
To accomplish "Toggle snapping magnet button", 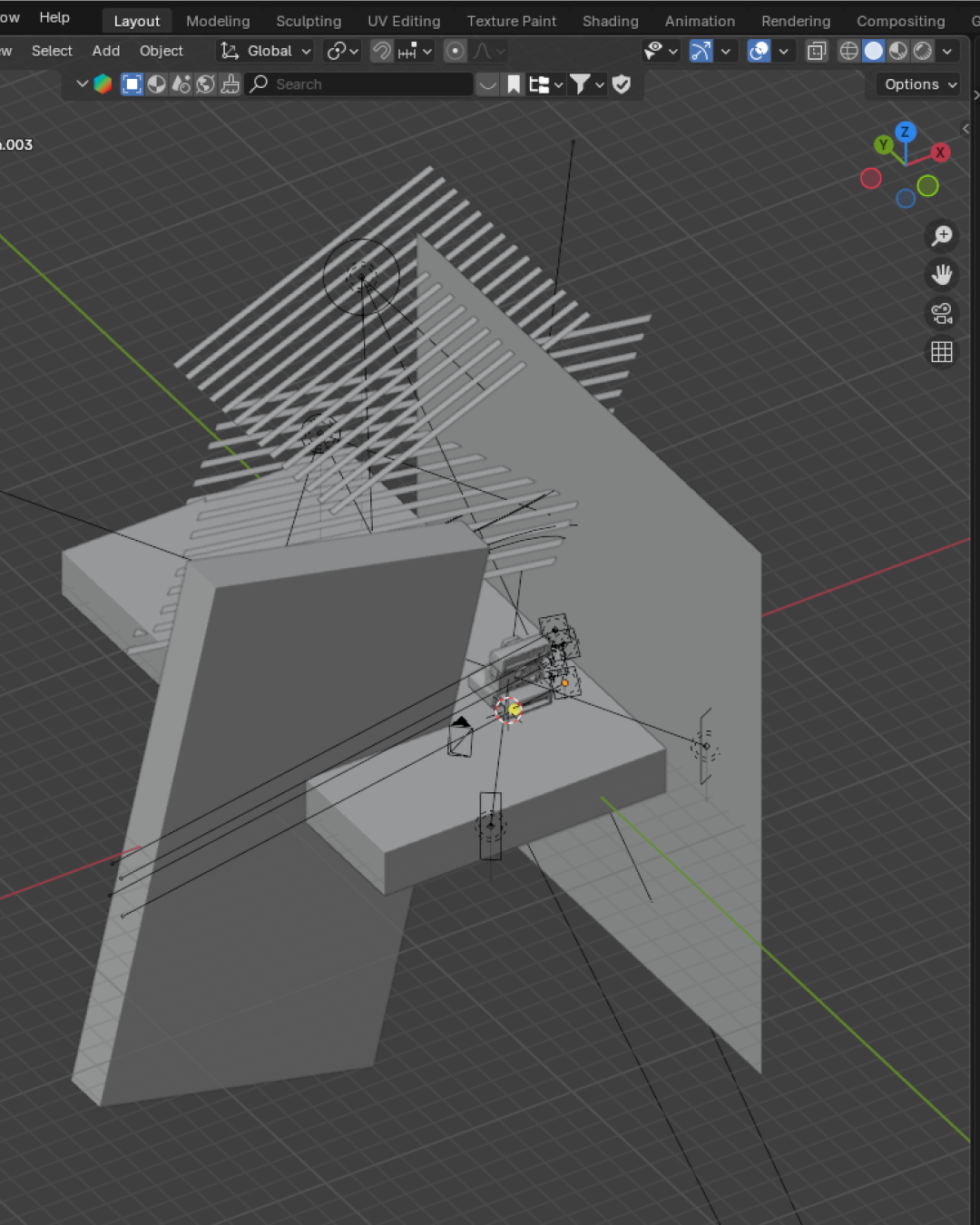I will point(382,51).
